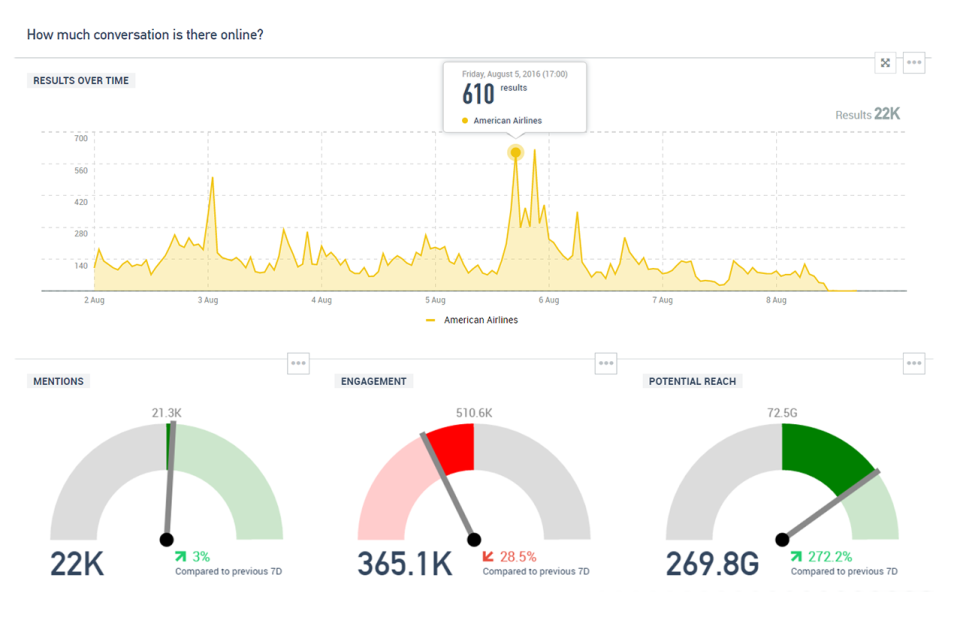This screenshot has width=960, height=623.
Task: Select the ENGAGEMENT panel label
Action: (374, 381)
